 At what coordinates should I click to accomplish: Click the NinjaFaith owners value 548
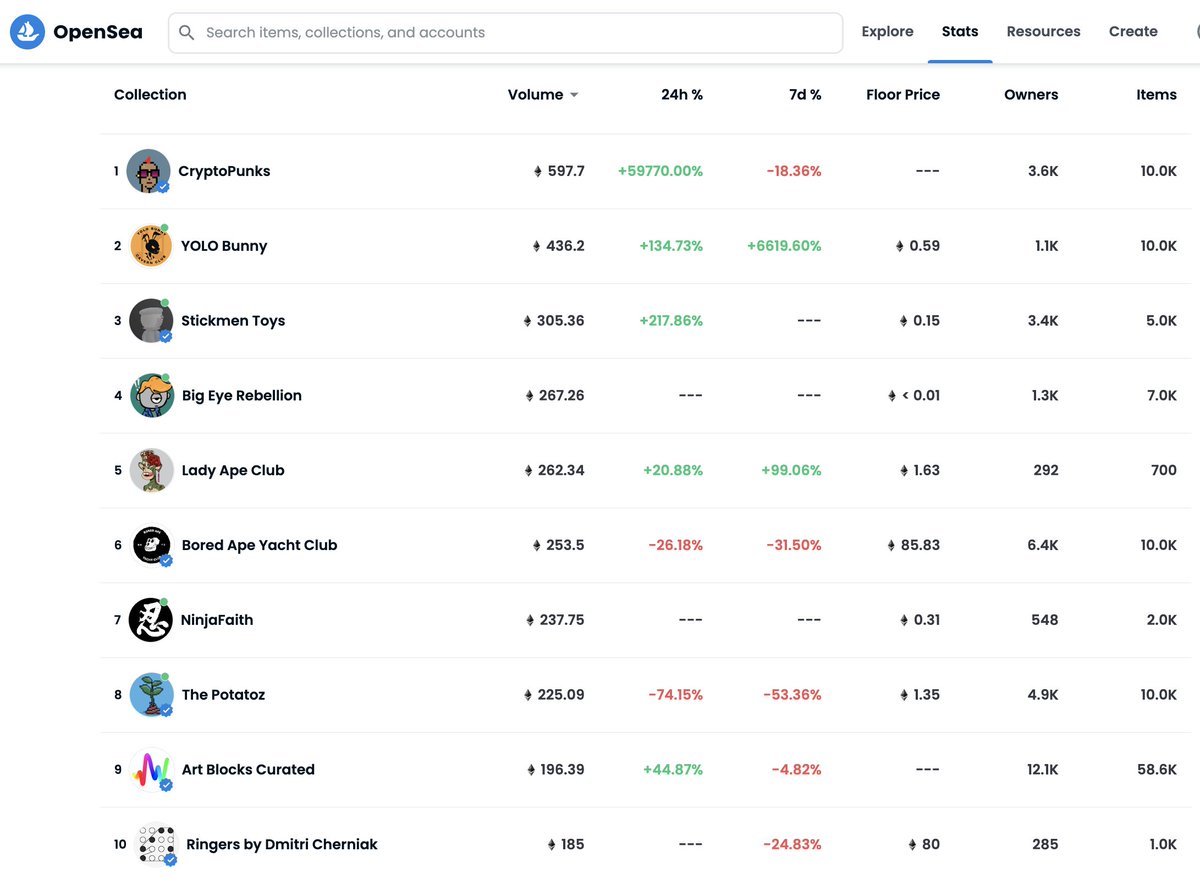pyautogui.click(x=1045, y=620)
